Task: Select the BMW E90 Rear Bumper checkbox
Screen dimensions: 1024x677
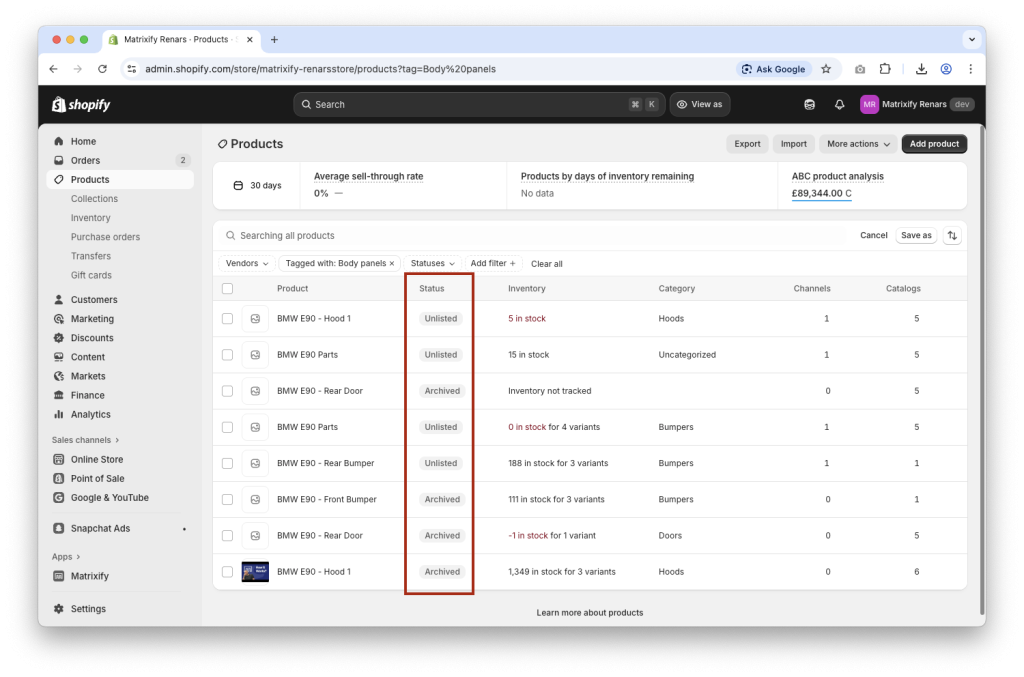Action: 228,463
